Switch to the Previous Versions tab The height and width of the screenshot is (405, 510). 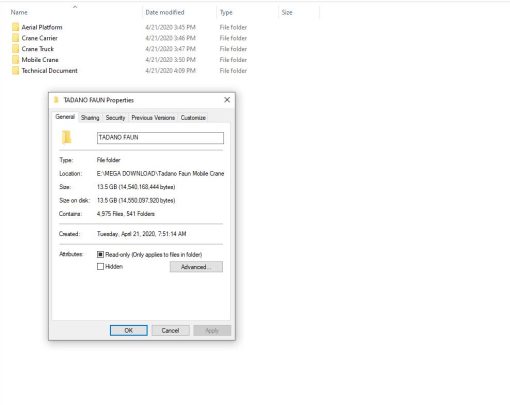click(x=153, y=118)
